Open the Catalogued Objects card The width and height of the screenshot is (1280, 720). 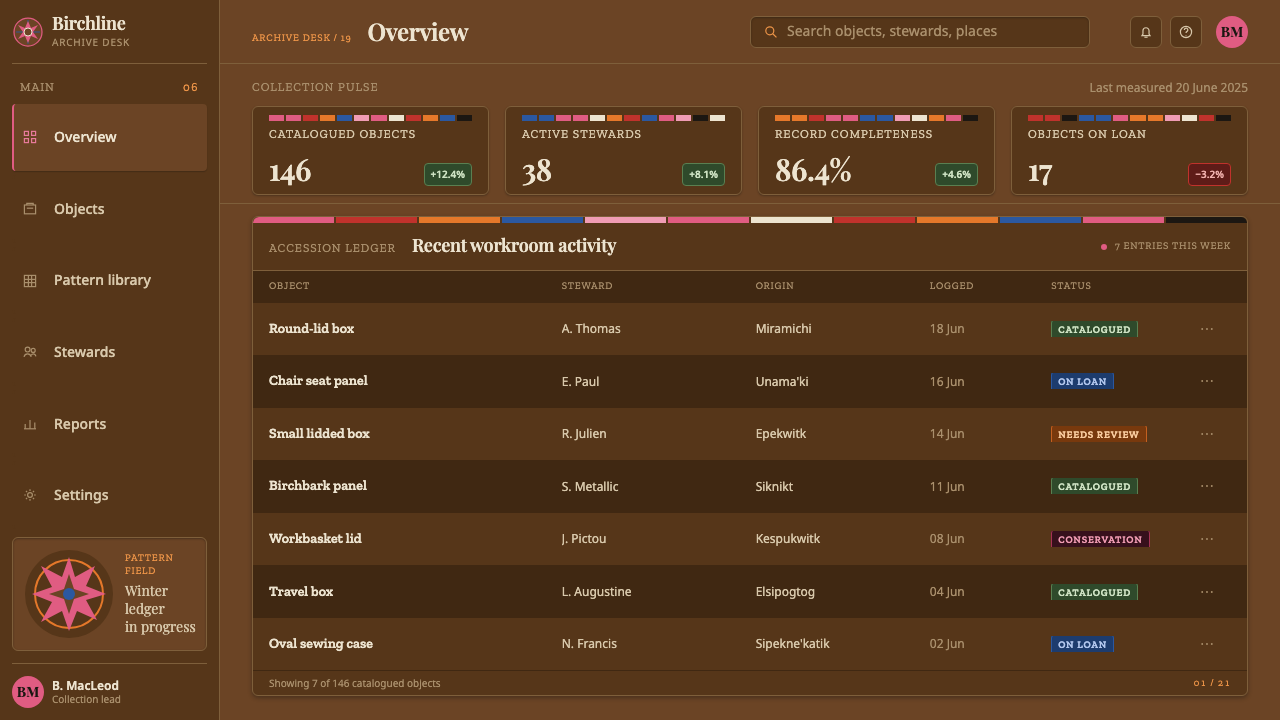pyautogui.click(x=370, y=151)
